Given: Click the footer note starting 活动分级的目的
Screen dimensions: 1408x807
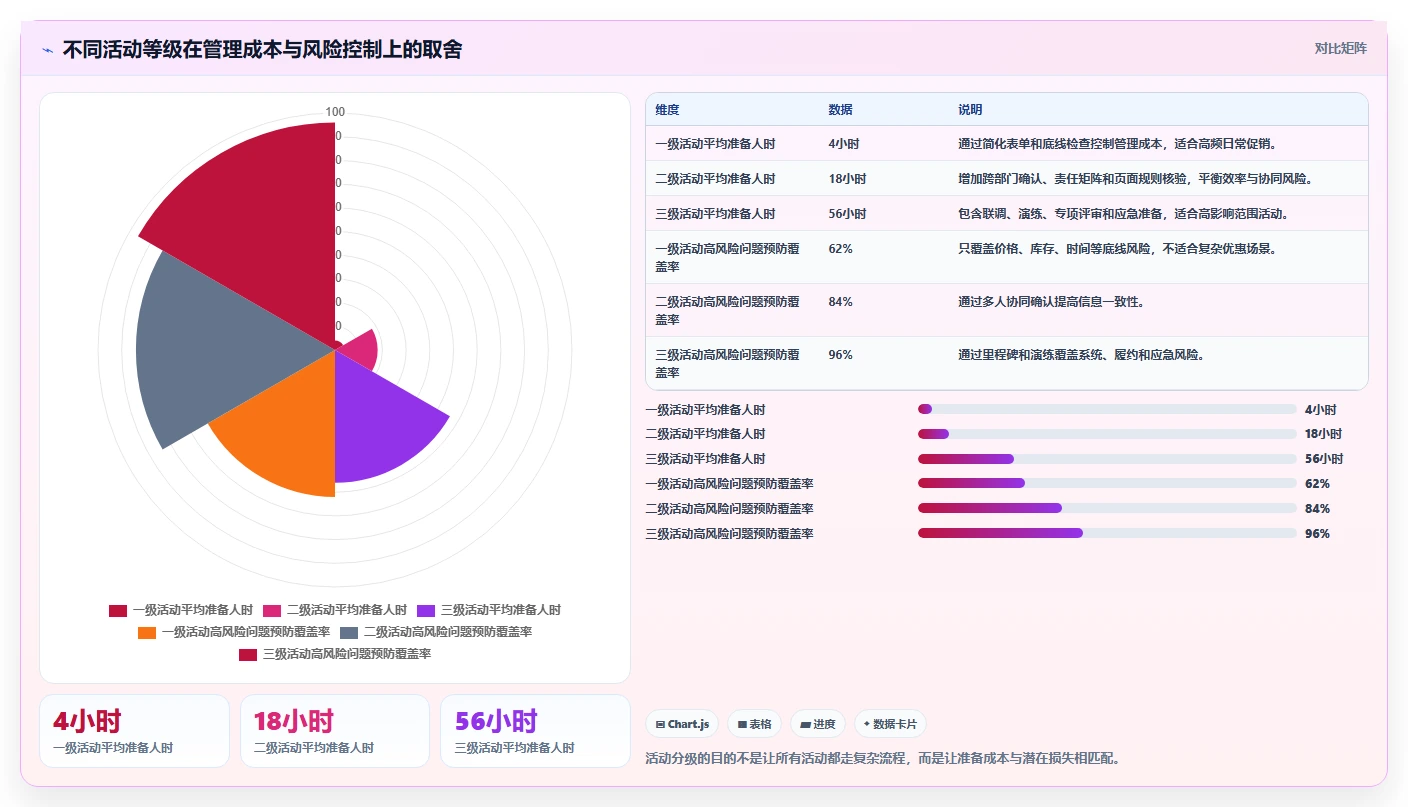Looking at the screenshot, I should pyautogui.click(x=883, y=758).
